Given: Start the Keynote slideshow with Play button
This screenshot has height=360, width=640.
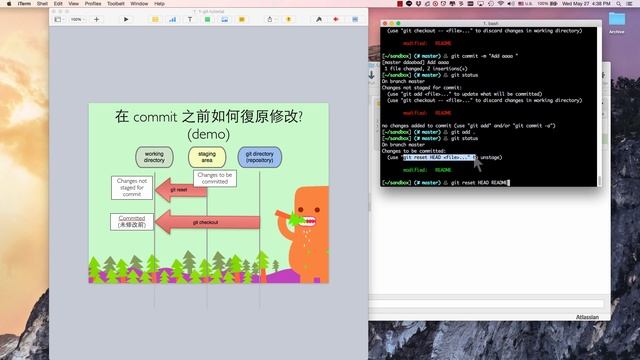Looking at the screenshot, I should tap(126, 20).
